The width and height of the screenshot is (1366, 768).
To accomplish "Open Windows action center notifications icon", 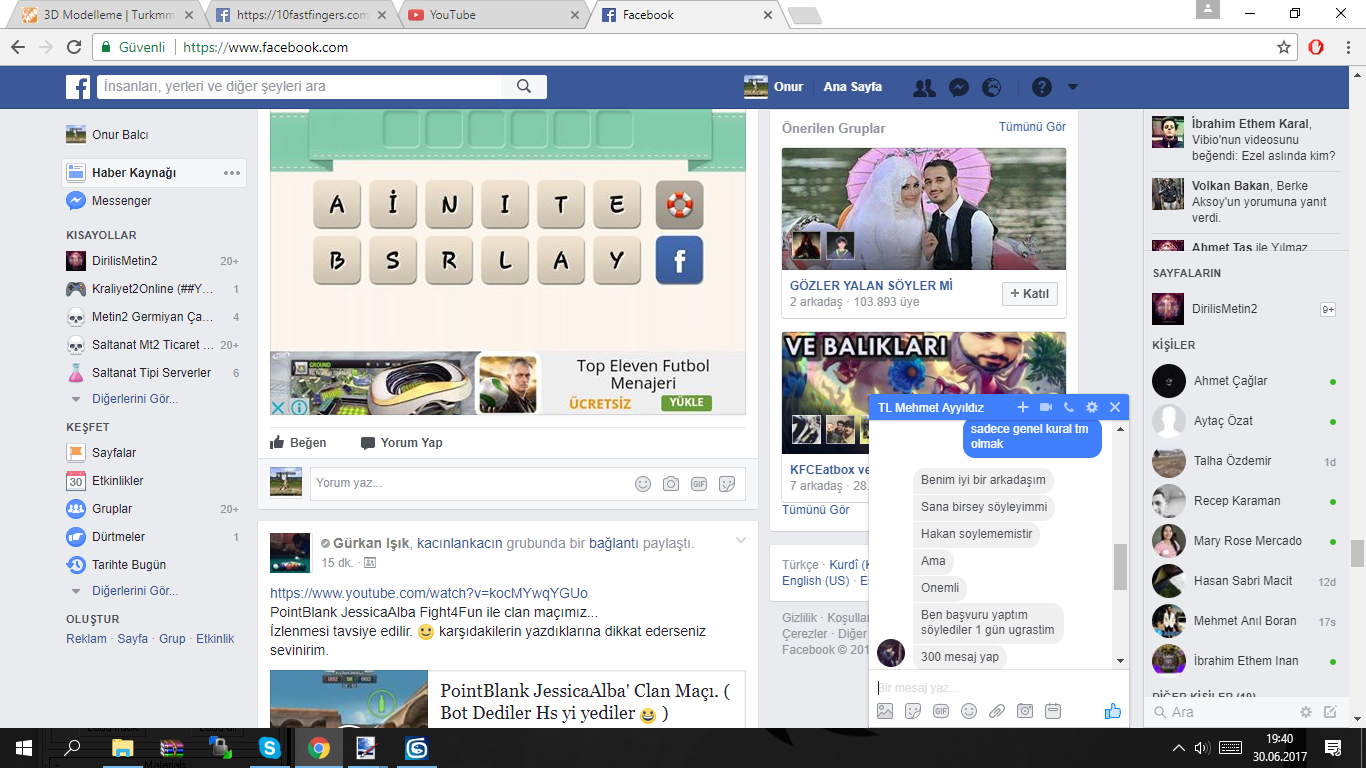I will click(1333, 747).
